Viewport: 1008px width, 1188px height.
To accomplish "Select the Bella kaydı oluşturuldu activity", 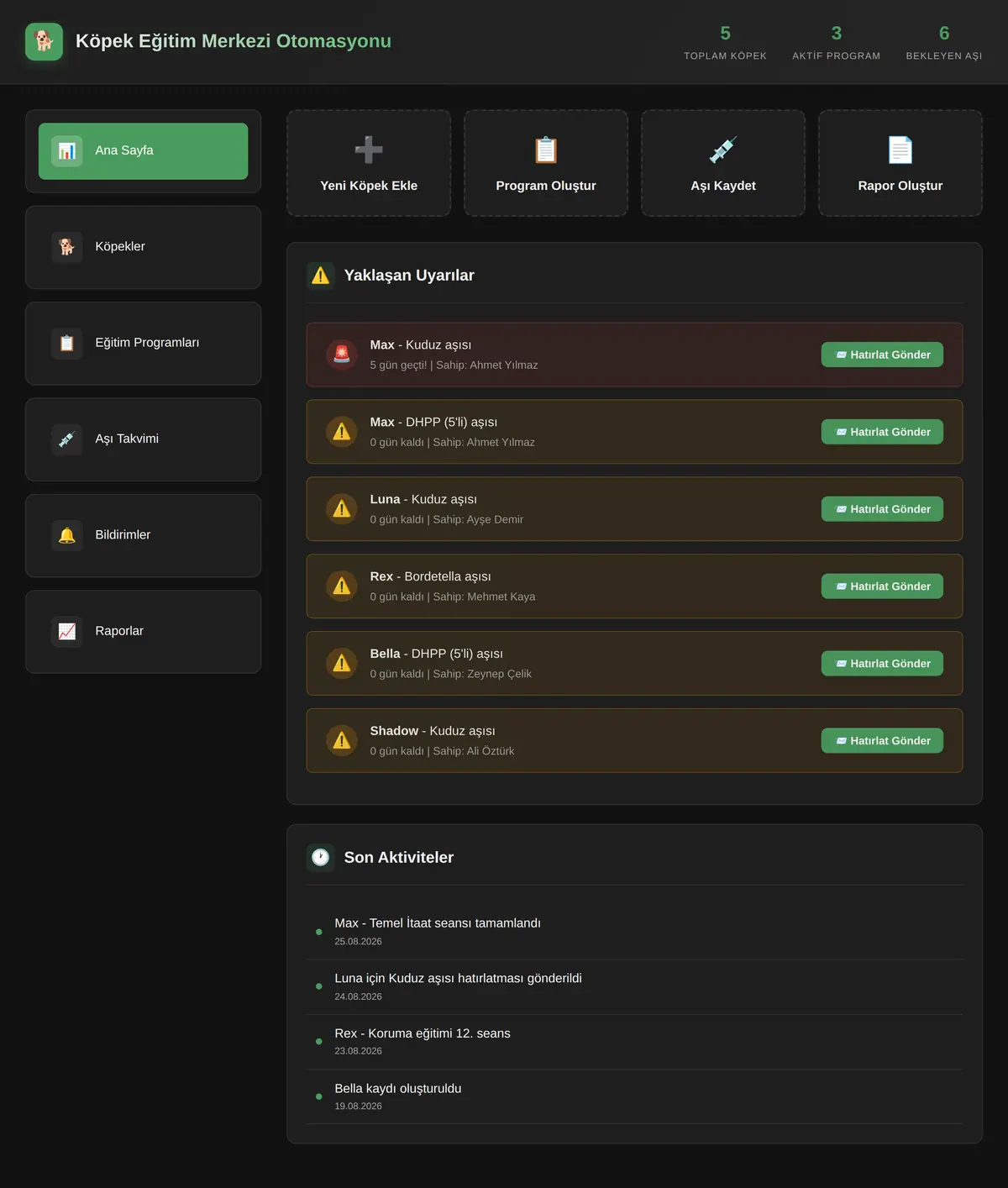I will click(x=634, y=1096).
